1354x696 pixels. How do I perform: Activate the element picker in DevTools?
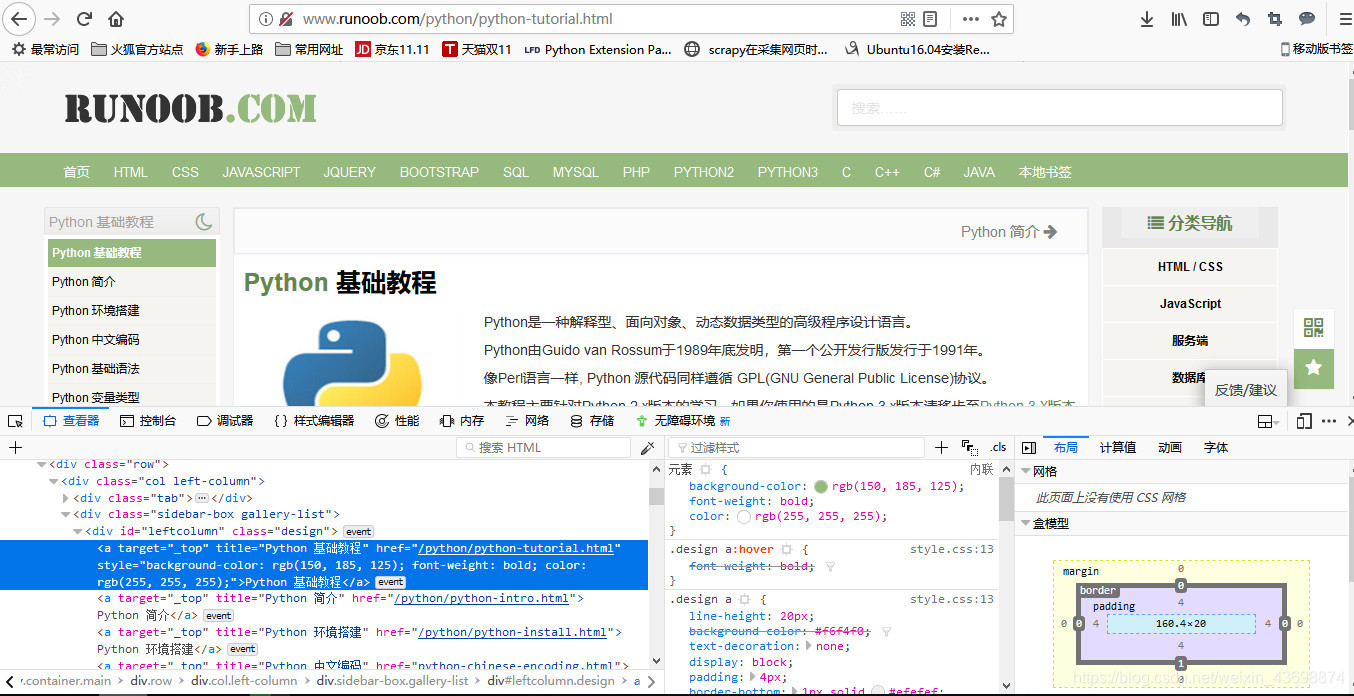[x=16, y=421]
